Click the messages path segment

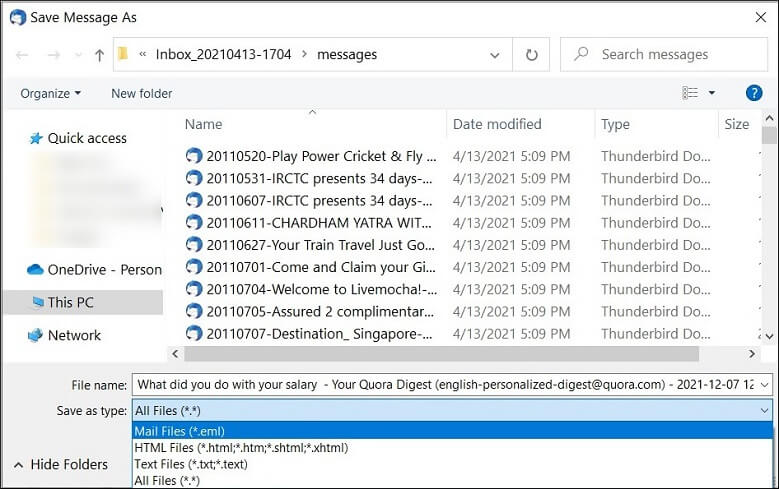tap(347, 54)
